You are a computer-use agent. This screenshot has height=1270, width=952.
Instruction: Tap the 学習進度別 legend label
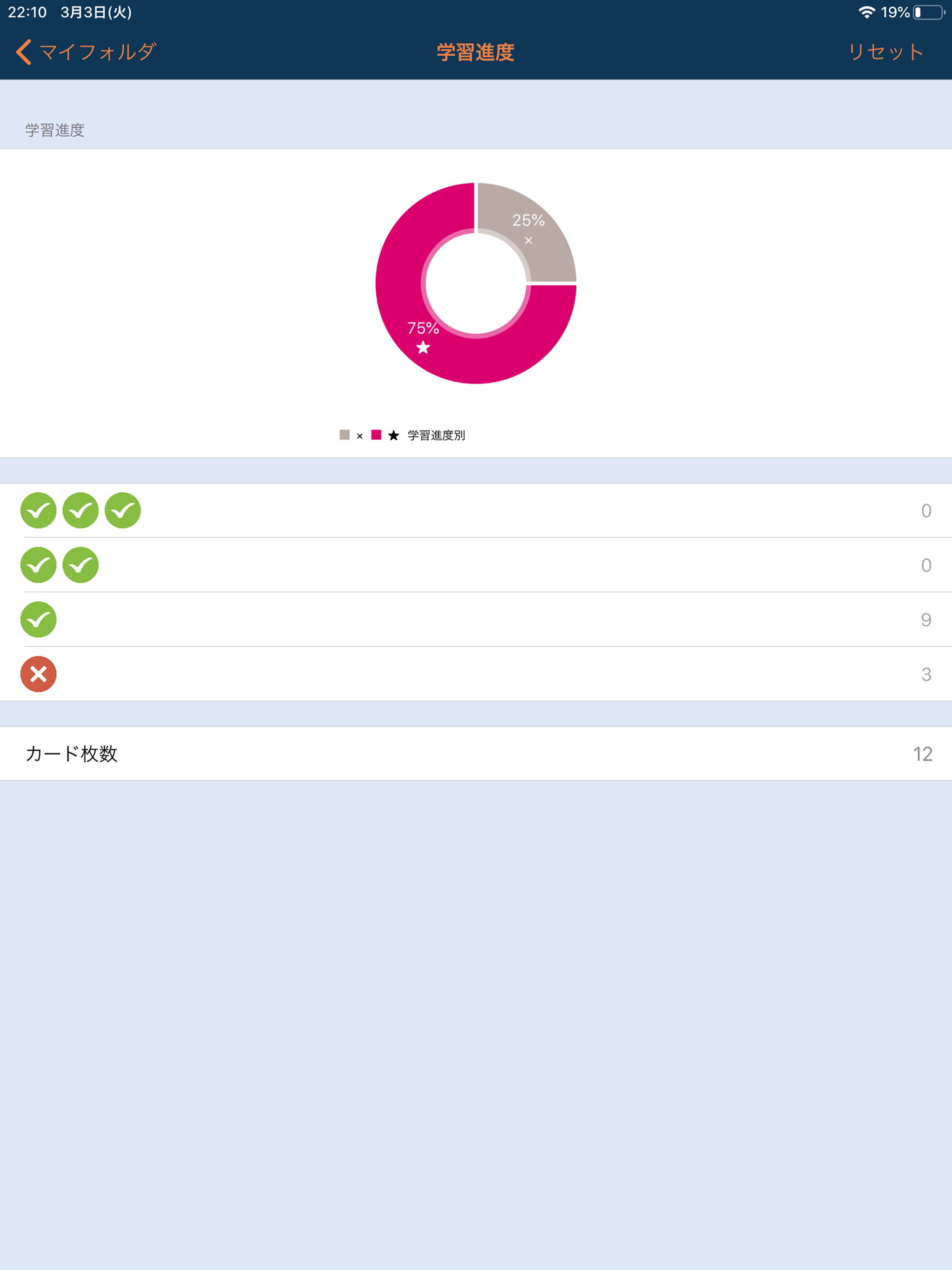click(436, 435)
